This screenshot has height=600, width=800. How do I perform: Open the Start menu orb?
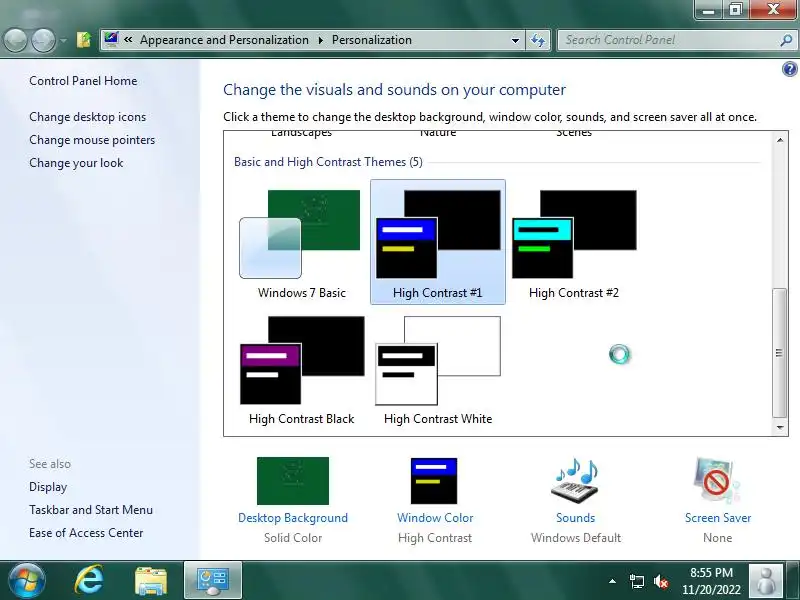click(26, 580)
